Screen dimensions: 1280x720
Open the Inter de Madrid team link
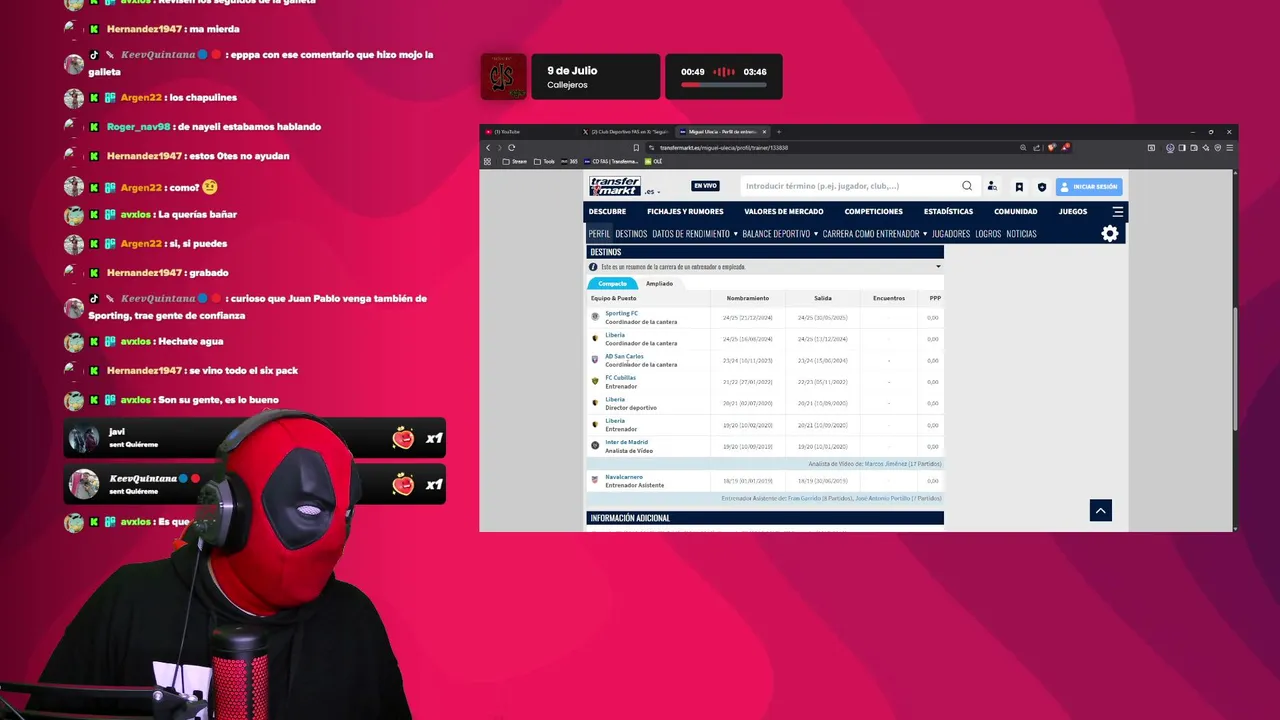[x=626, y=442]
